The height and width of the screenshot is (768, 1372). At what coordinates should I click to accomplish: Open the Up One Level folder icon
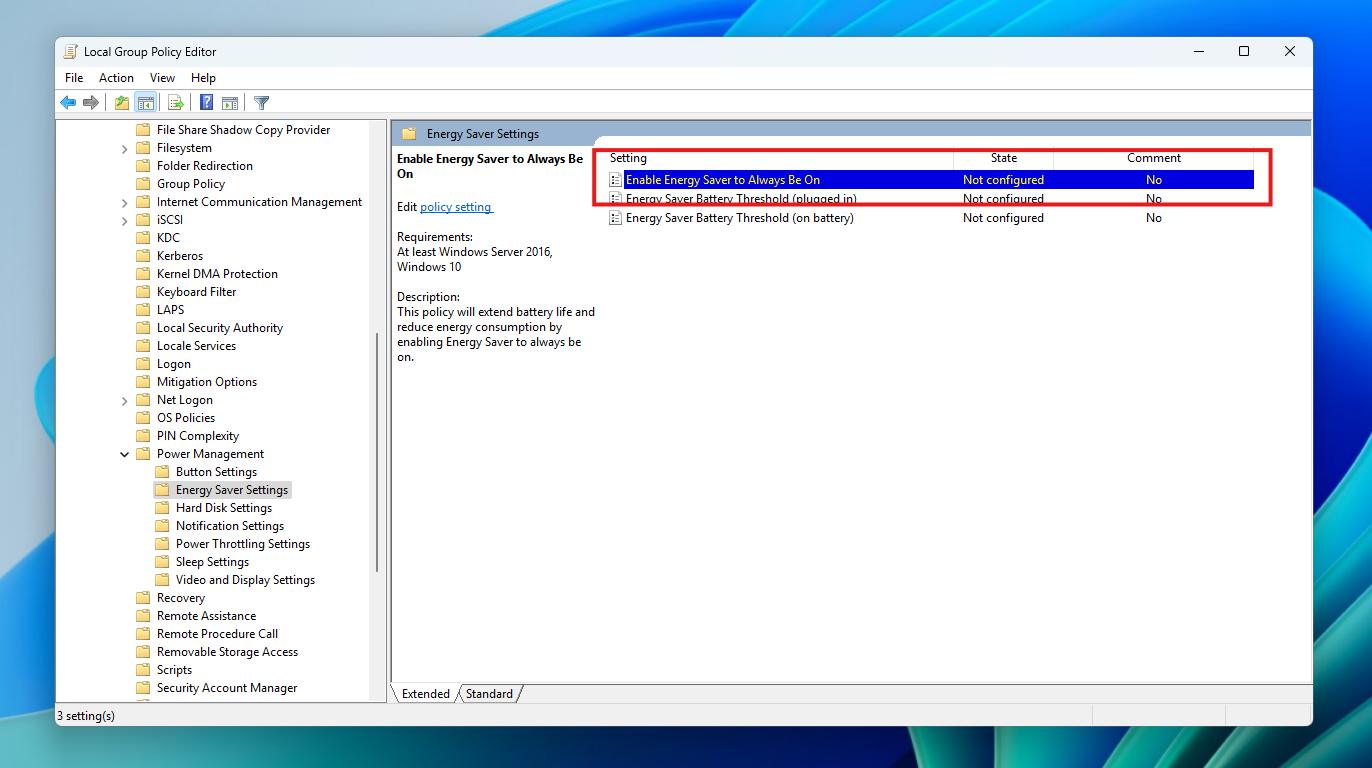click(121, 102)
